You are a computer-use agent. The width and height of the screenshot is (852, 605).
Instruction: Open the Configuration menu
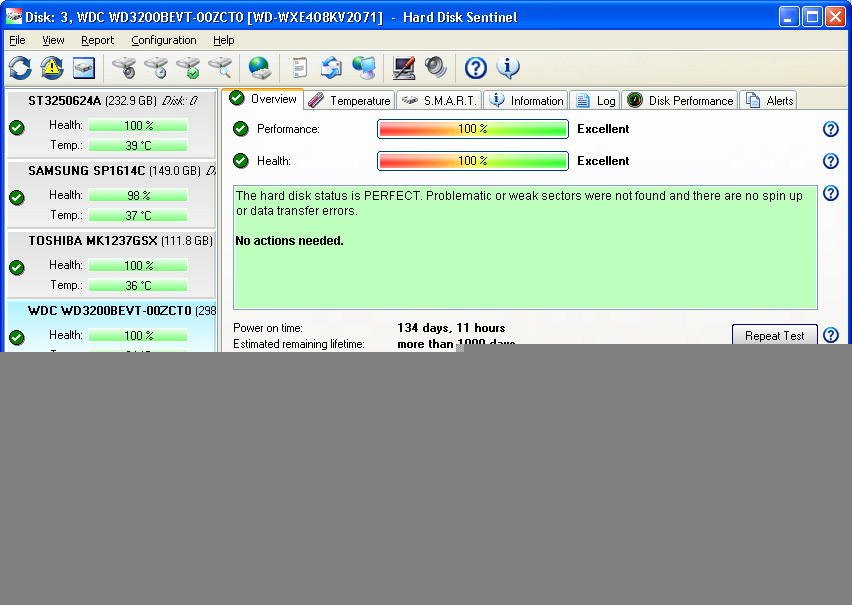[x=163, y=40]
